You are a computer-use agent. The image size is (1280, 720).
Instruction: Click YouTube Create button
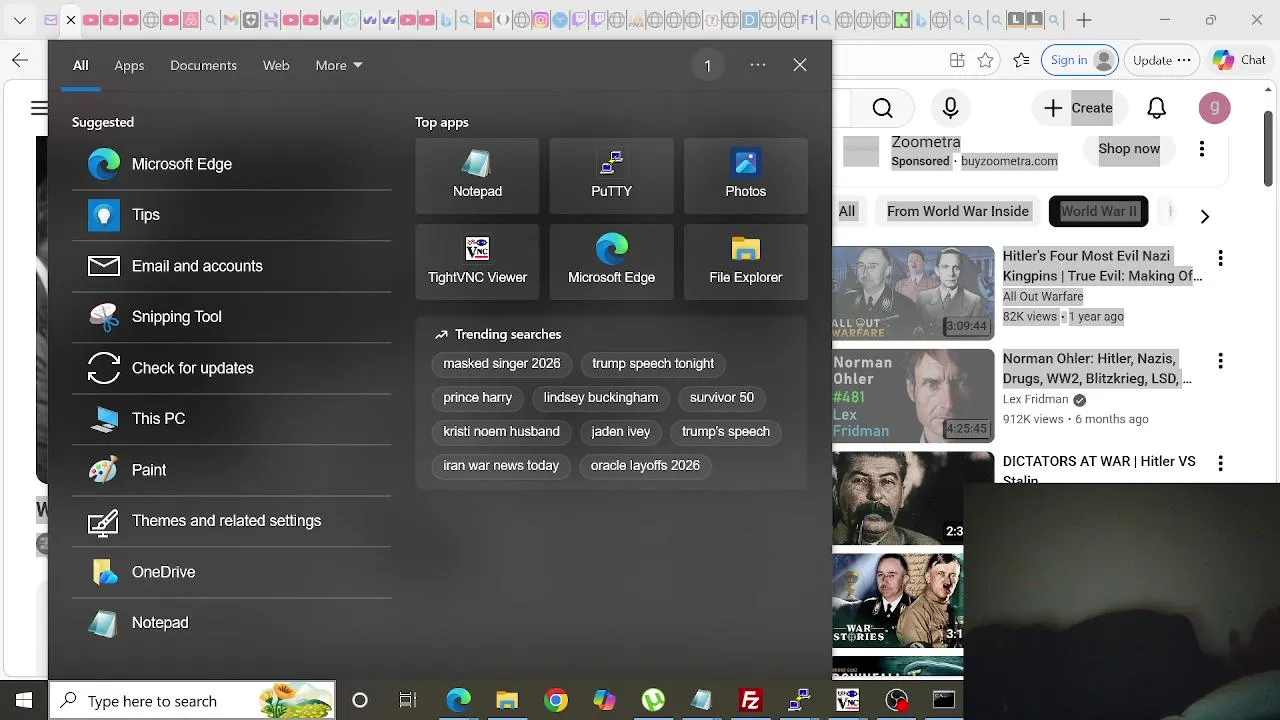click(x=1078, y=108)
